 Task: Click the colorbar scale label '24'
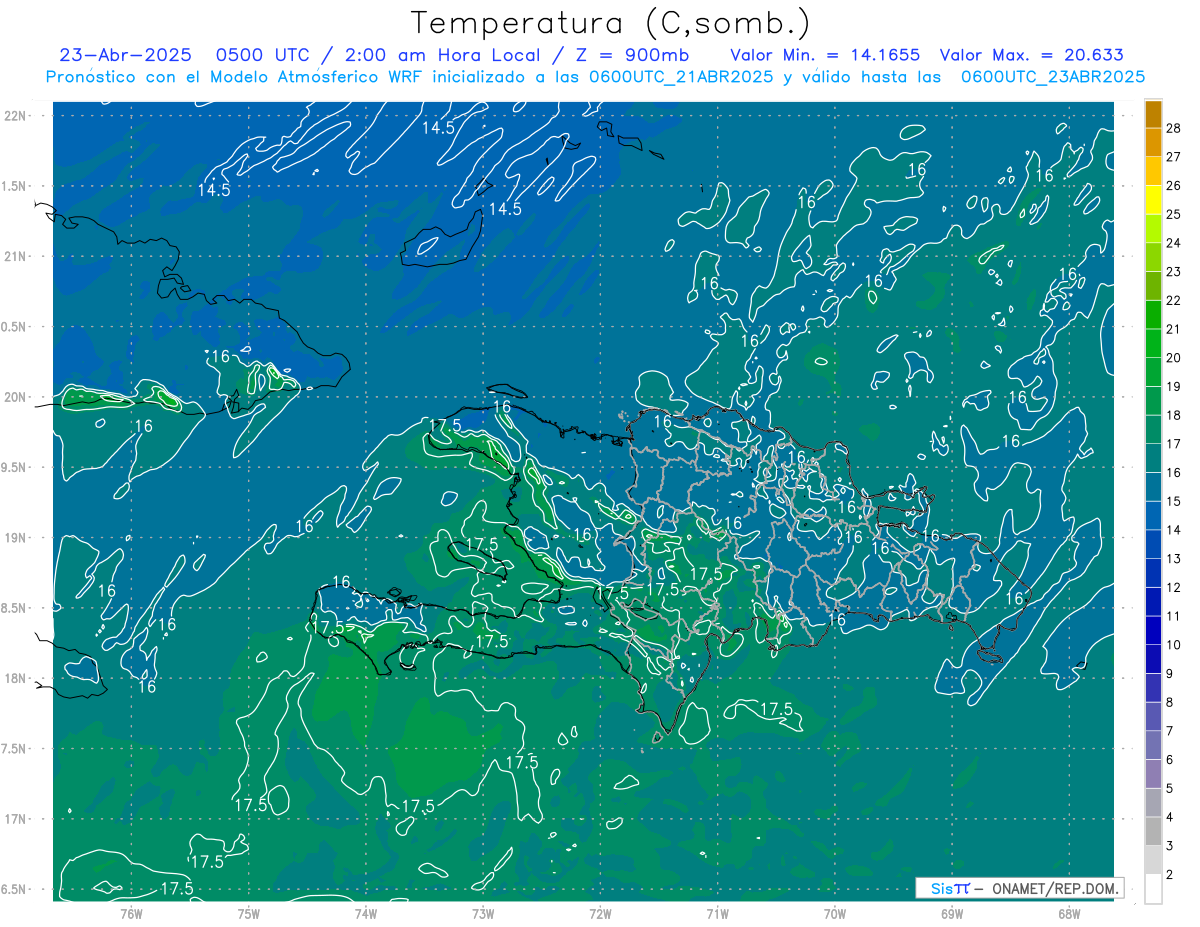click(1174, 243)
